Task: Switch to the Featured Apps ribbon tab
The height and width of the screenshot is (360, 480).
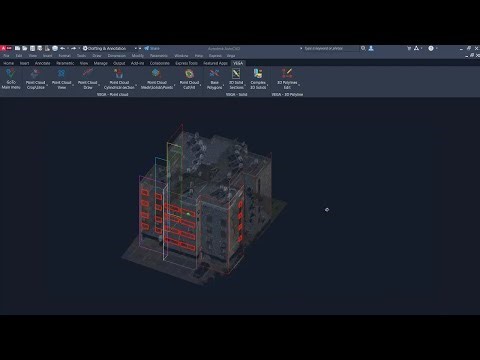Action: pyautogui.click(x=215, y=63)
